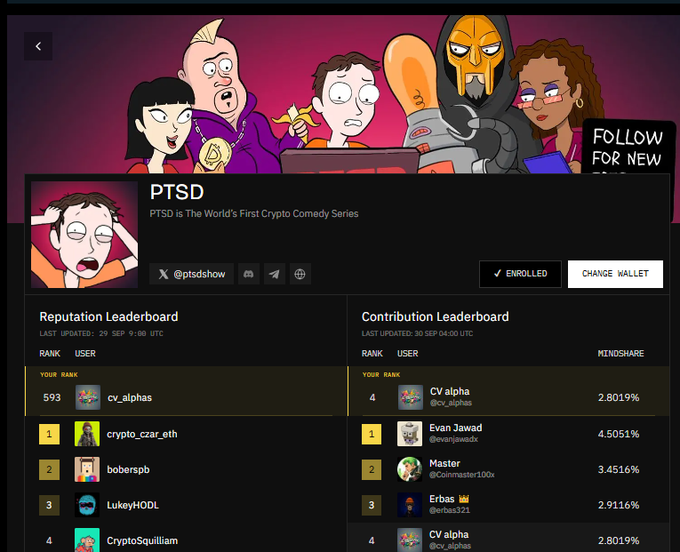Image resolution: width=680 pixels, height=552 pixels.
Task: Click the 593 reputation rank number
Action: click(52, 398)
